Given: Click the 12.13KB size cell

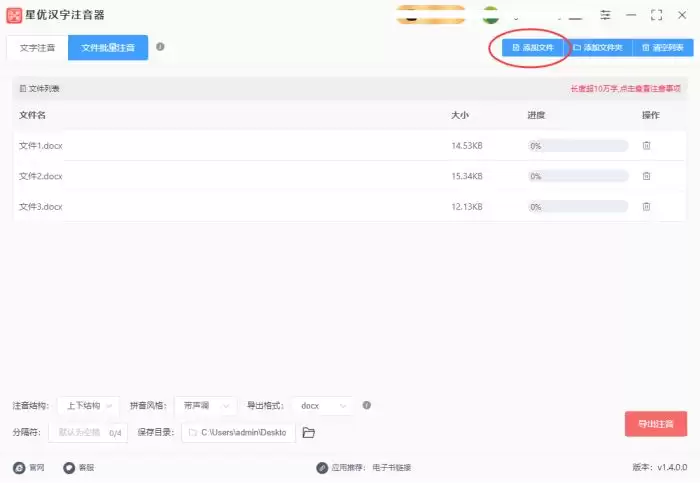Looking at the screenshot, I should click(x=467, y=207).
